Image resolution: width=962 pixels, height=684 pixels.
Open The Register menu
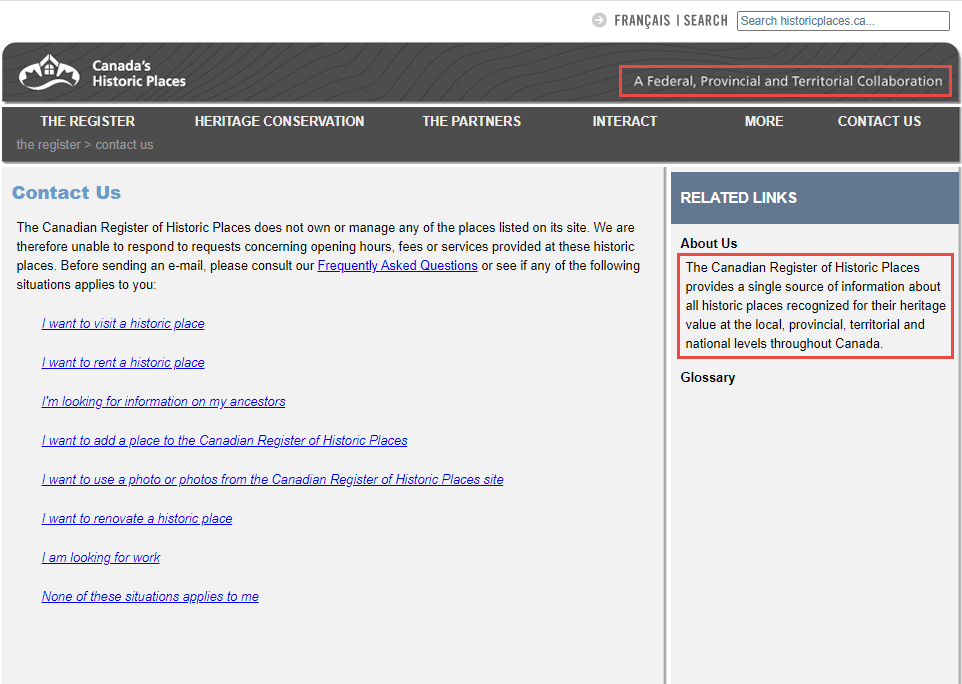click(87, 121)
